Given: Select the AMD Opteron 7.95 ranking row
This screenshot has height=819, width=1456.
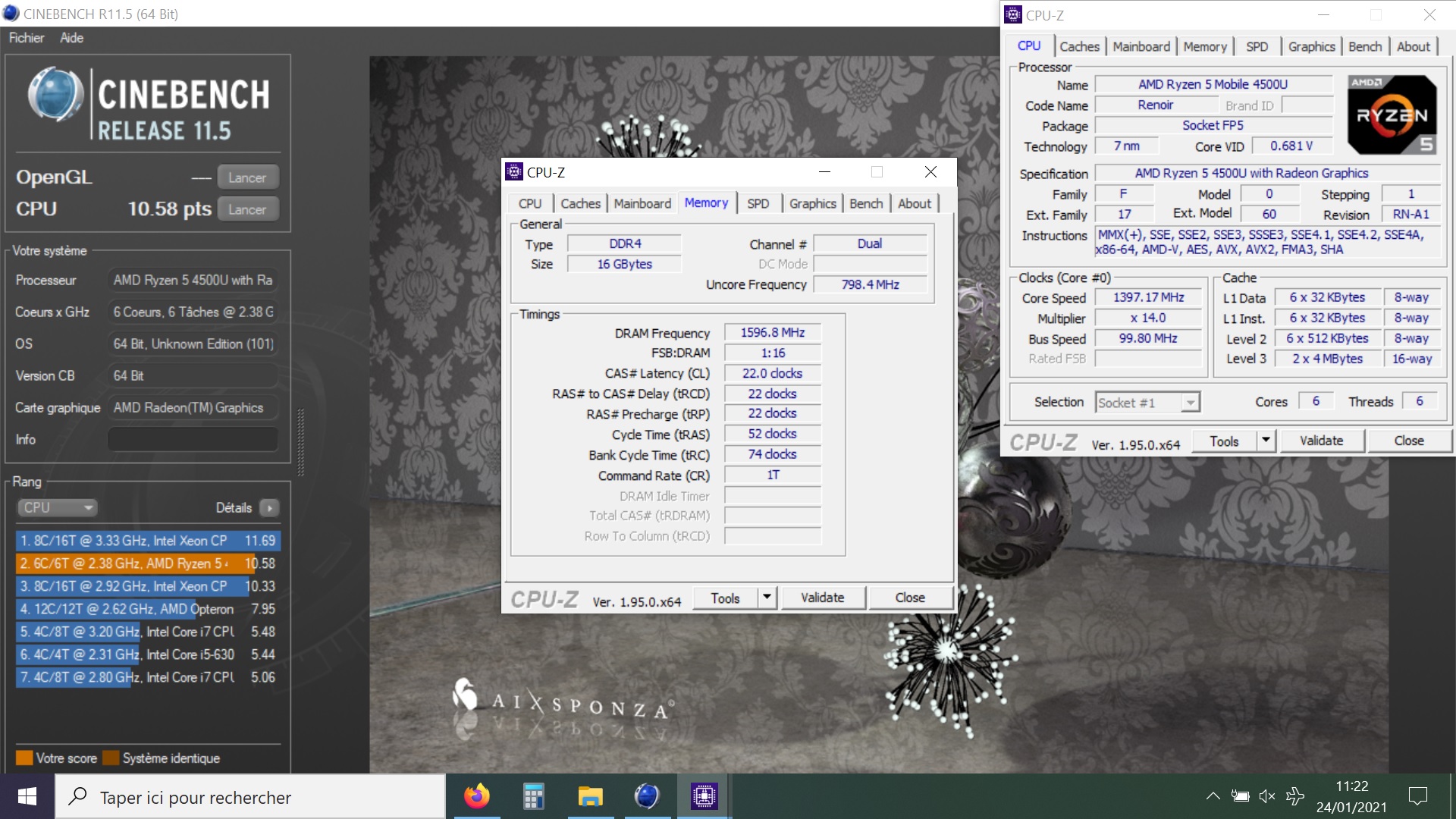Looking at the screenshot, I should (148, 609).
